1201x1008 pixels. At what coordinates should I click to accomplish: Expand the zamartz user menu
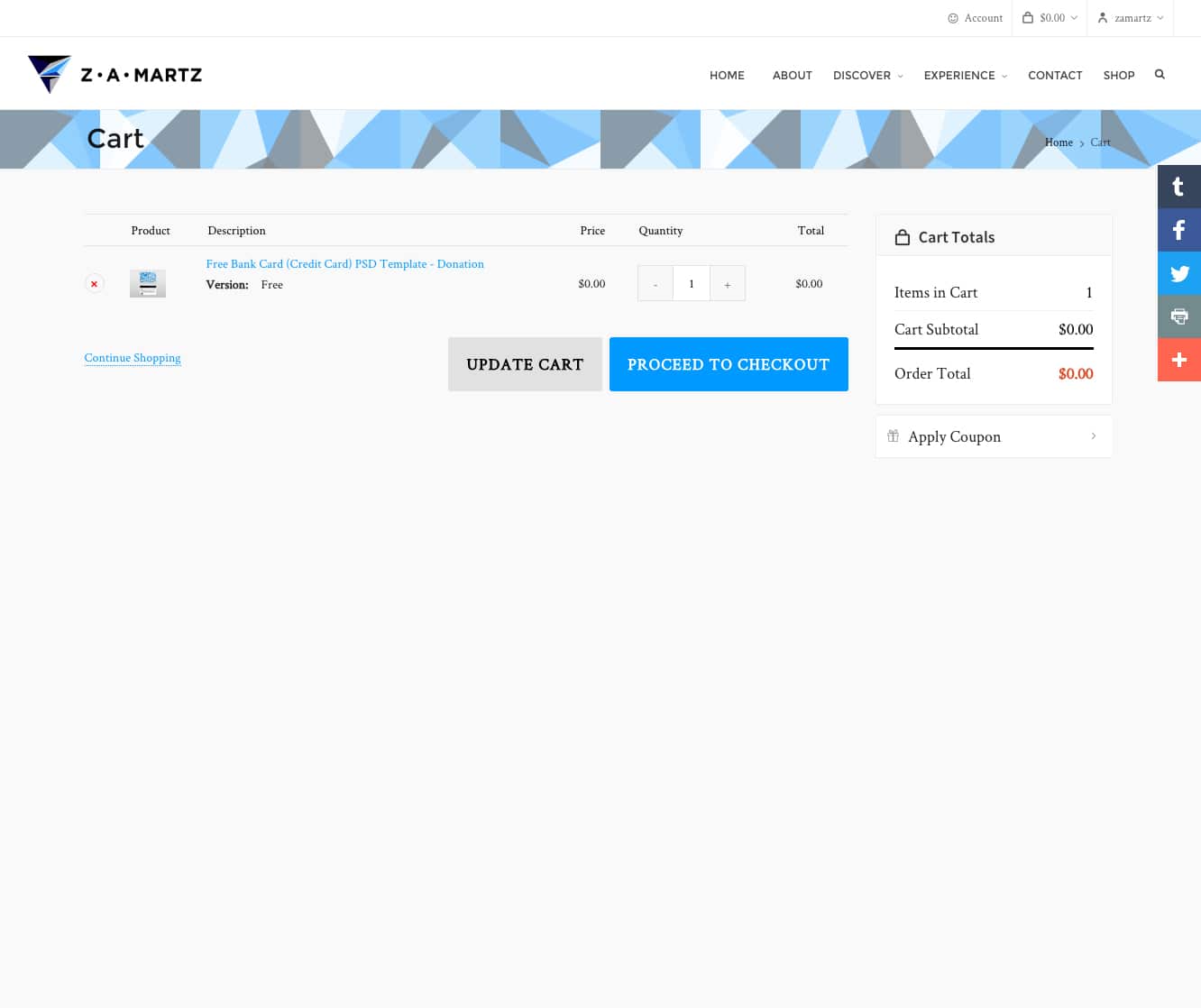1131,18
